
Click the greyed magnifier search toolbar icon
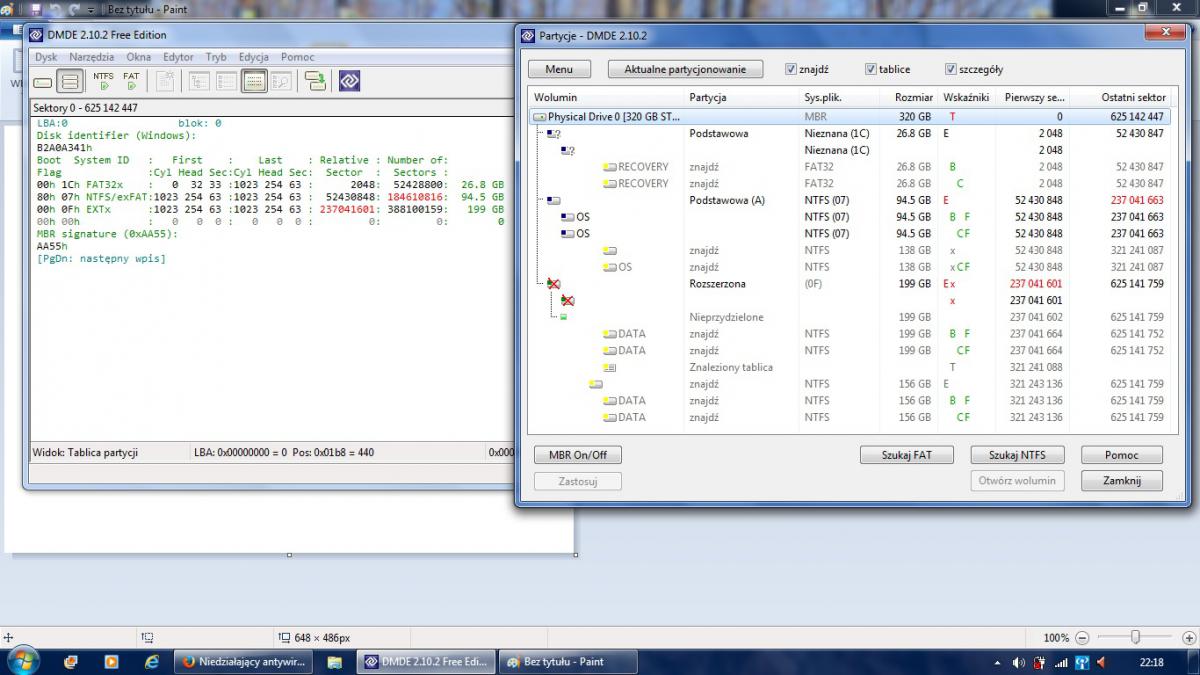(x=280, y=81)
